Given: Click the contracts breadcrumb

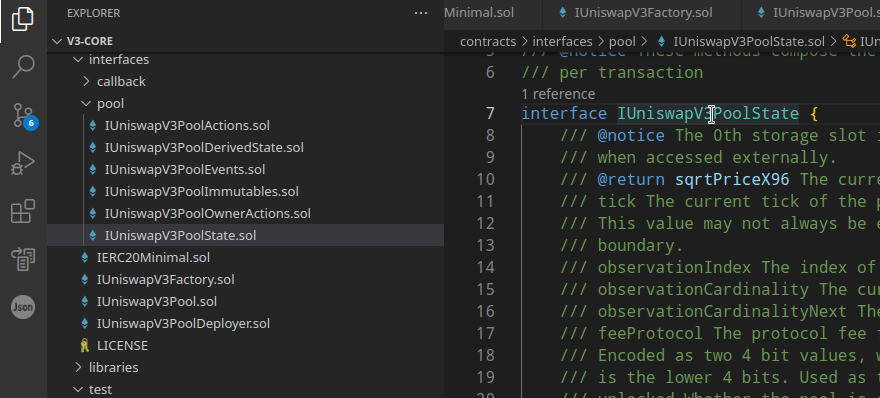Looking at the screenshot, I should (488, 42).
